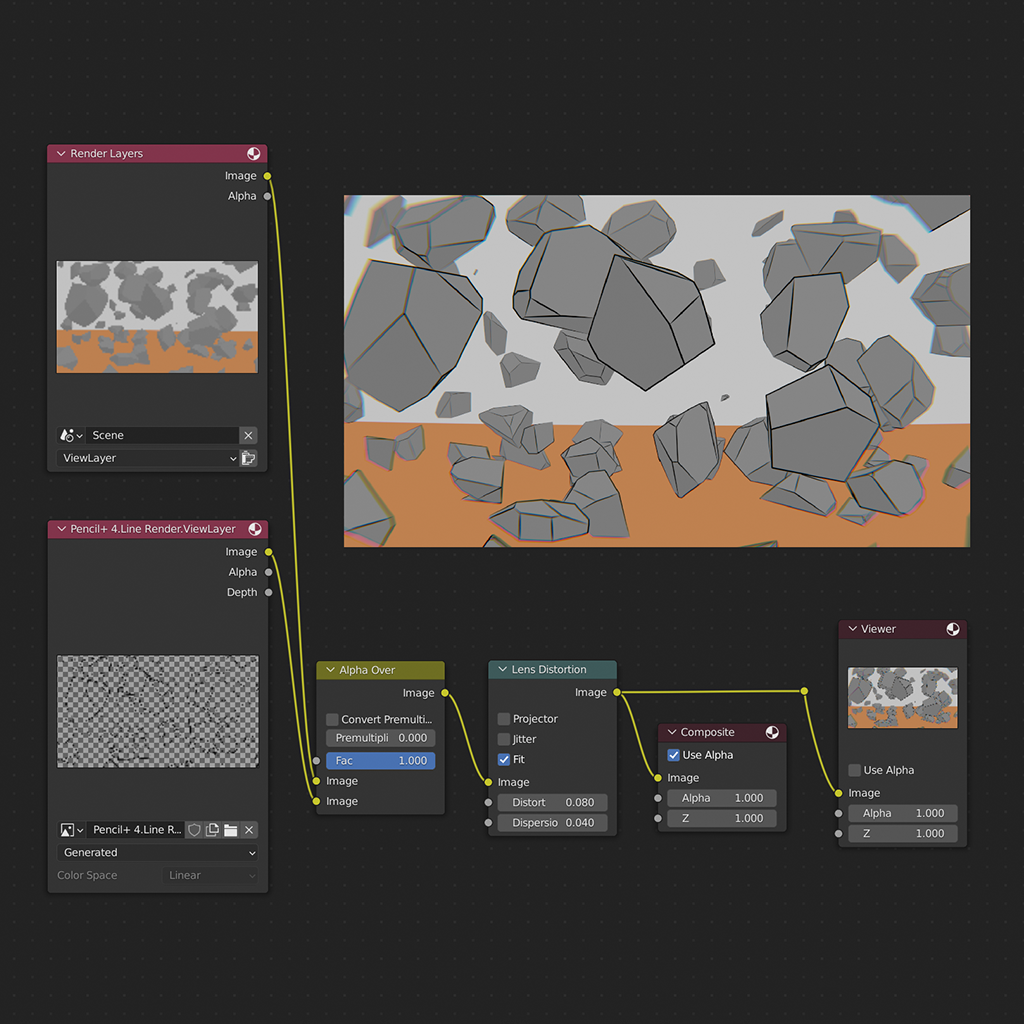Collapse the Viewer node
The width and height of the screenshot is (1024, 1024).
(852, 629)
